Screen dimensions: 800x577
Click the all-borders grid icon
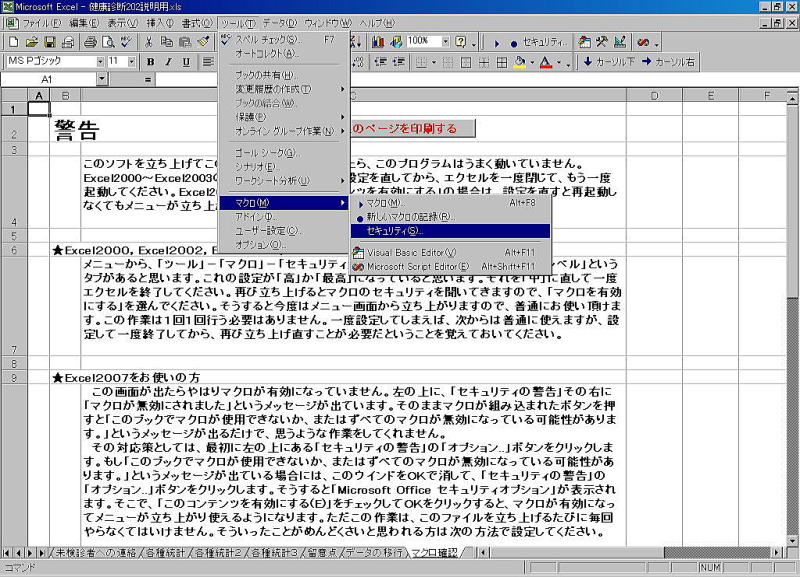click(x=502, y=63)
